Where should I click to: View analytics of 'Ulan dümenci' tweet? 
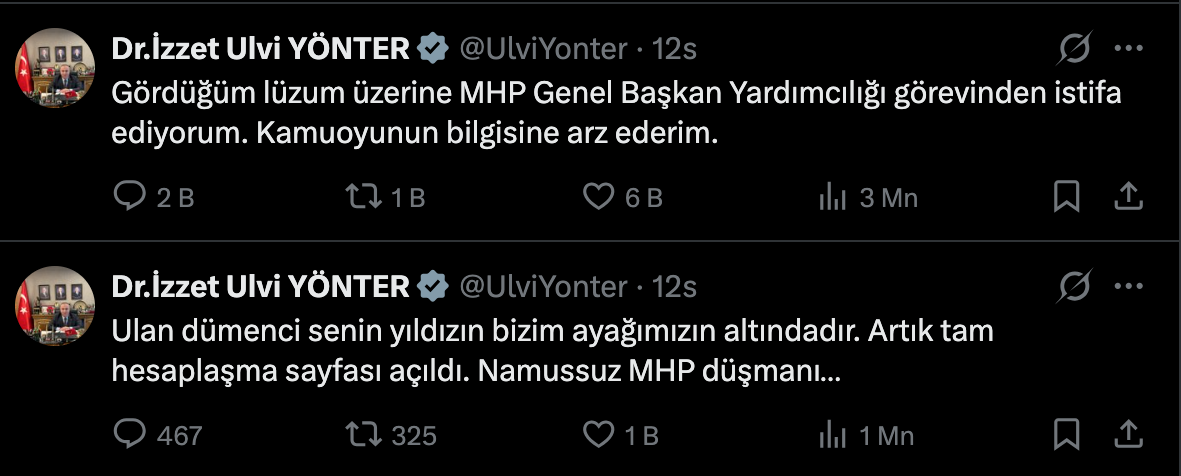point(832,435)
